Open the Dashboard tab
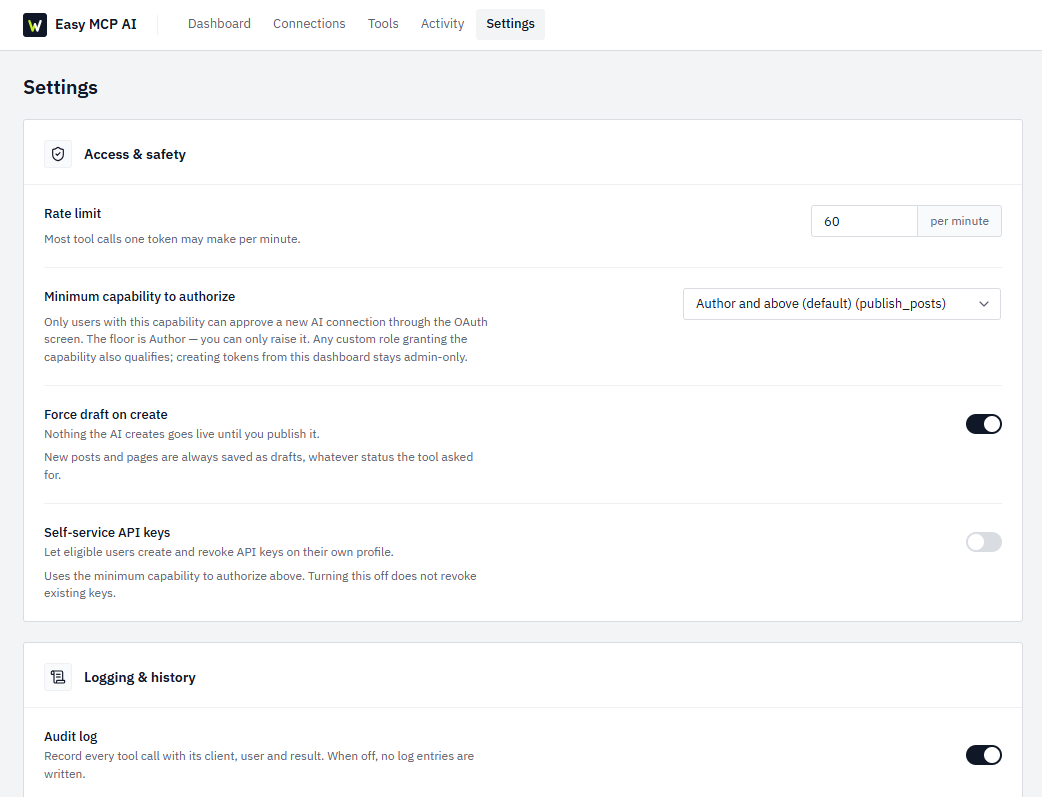Viewport: 1042px width, 797px height. [x=219, y=24]
